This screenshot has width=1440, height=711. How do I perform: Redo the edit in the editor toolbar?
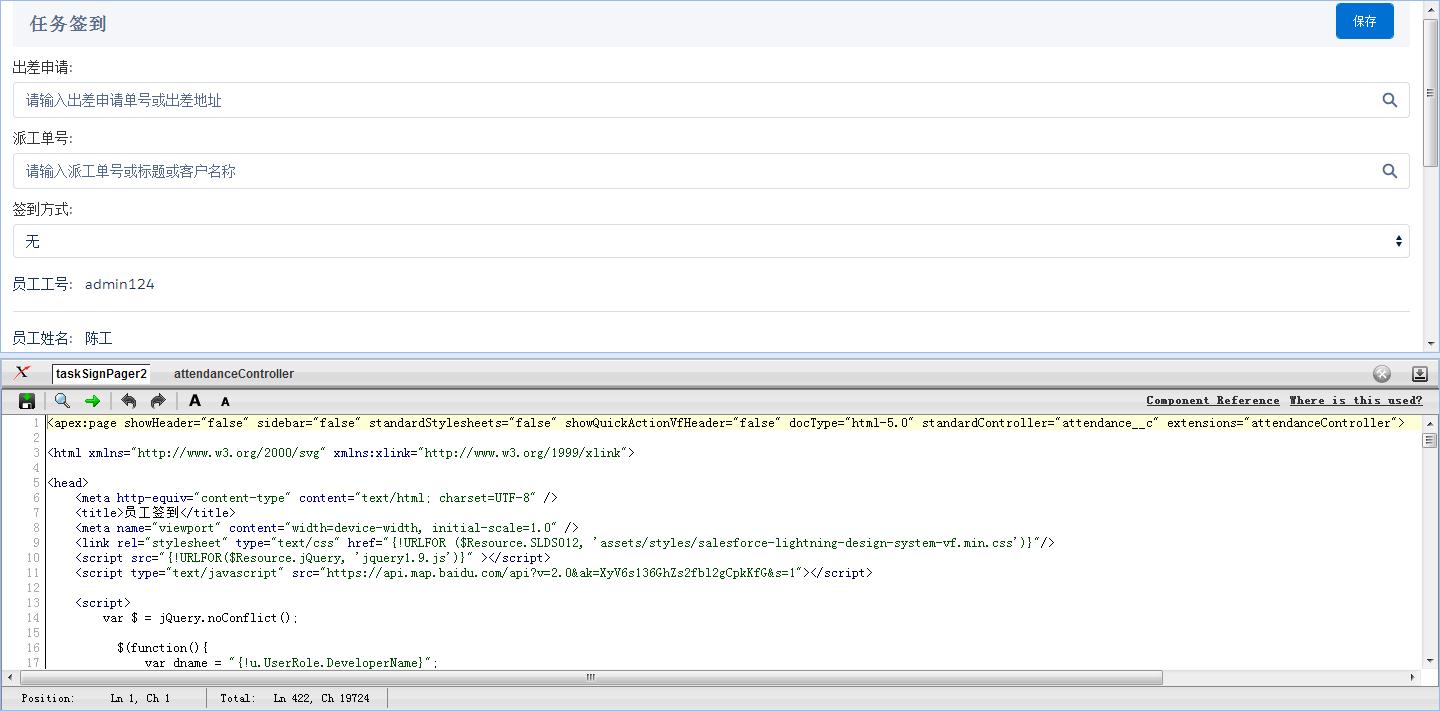[x=158, y=401]
